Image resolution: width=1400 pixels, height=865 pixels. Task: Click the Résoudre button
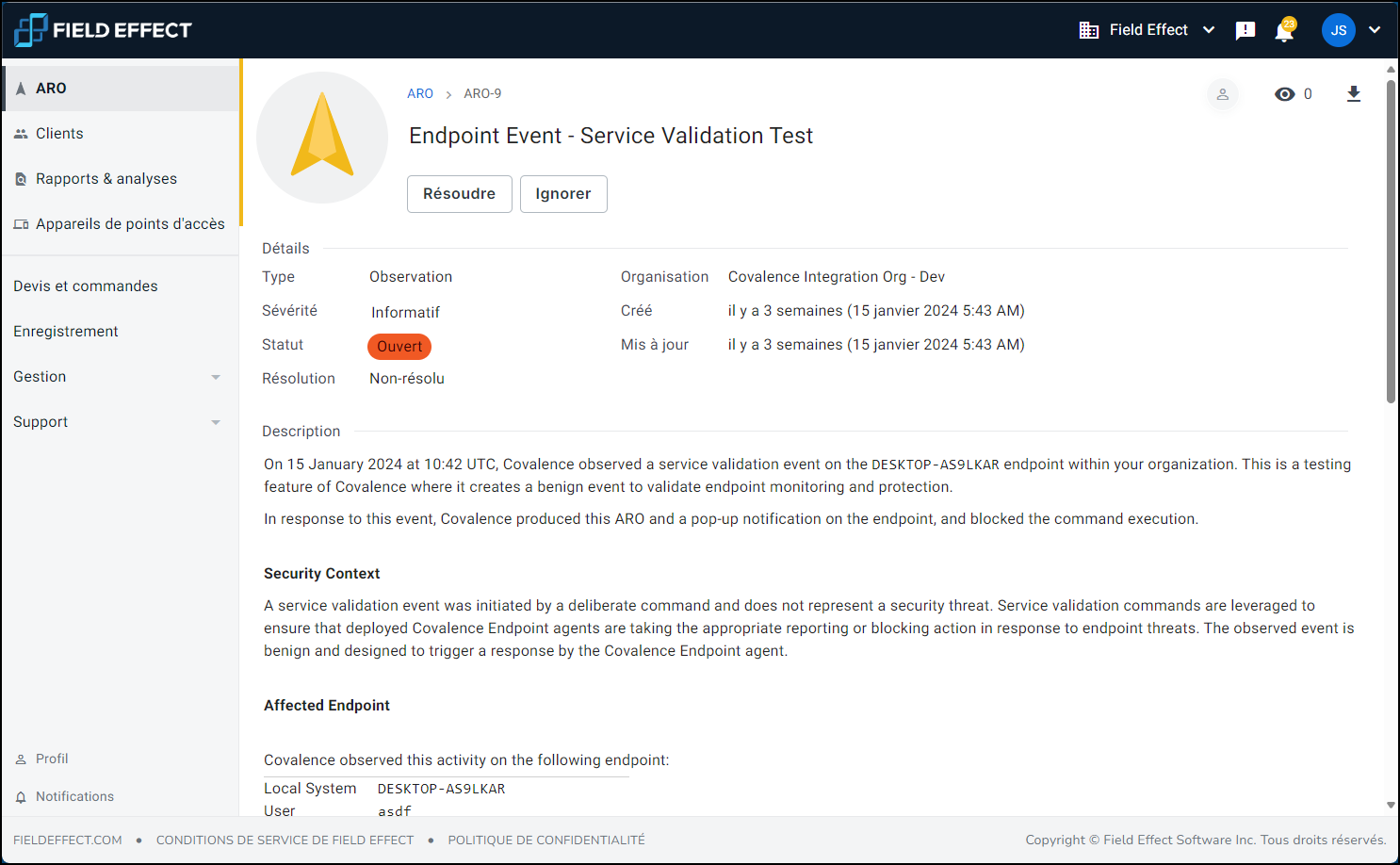coord(460,194)
